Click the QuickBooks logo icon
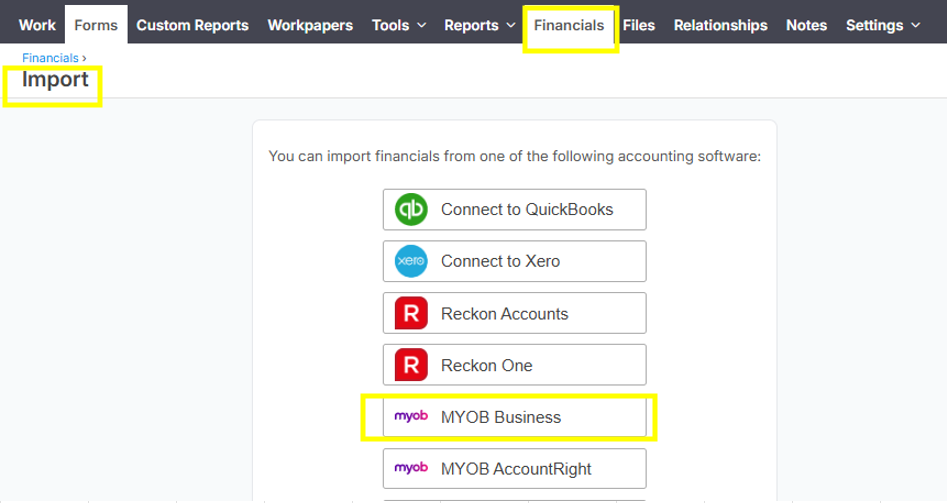947x503 pixels. tap(411, 210)
